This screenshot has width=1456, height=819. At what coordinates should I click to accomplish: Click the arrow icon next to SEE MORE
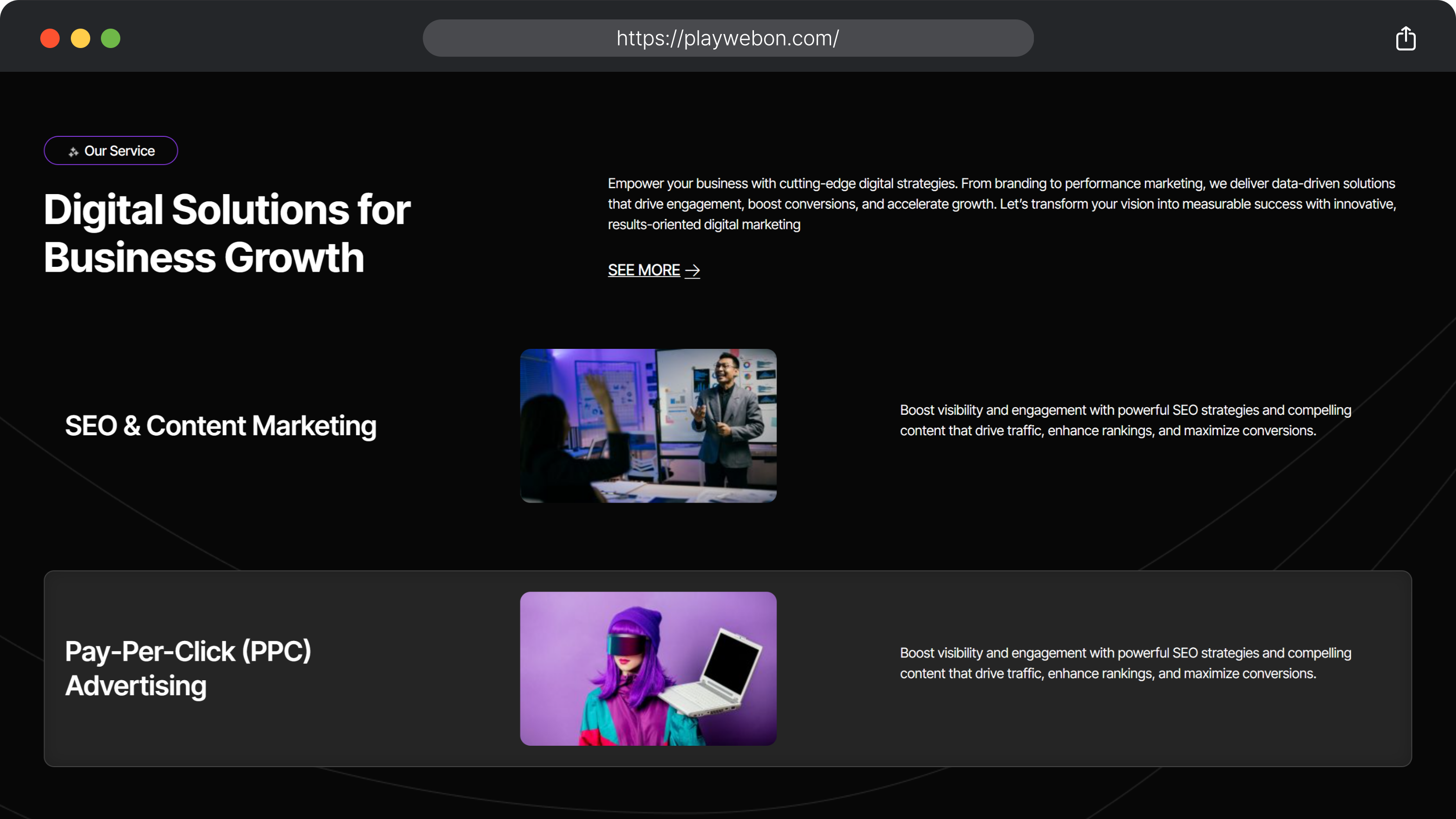[692, 271]
